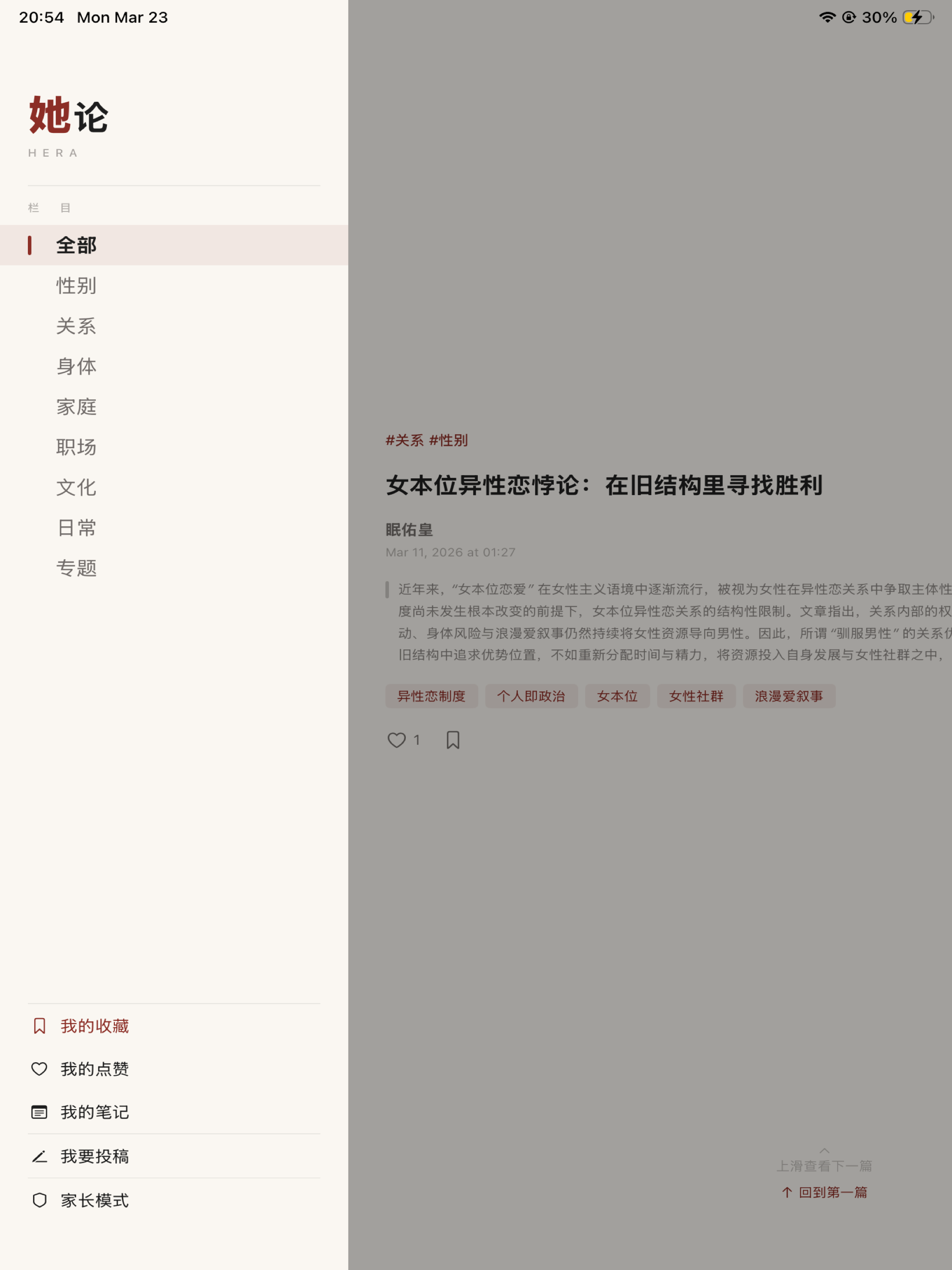The height and width of the screenshot is (1270, 952).
Task: Tap the 浪漫爱叙事 tag chip
Action: [x=789, y=696]
